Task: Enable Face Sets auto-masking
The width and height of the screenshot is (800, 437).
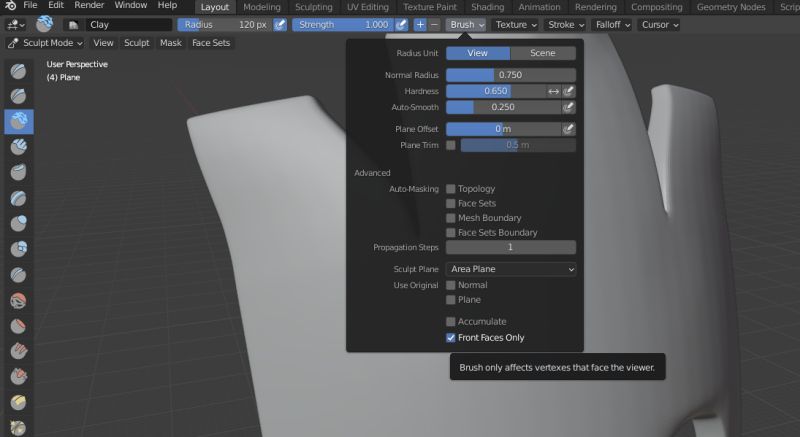Action: (451, 203)
